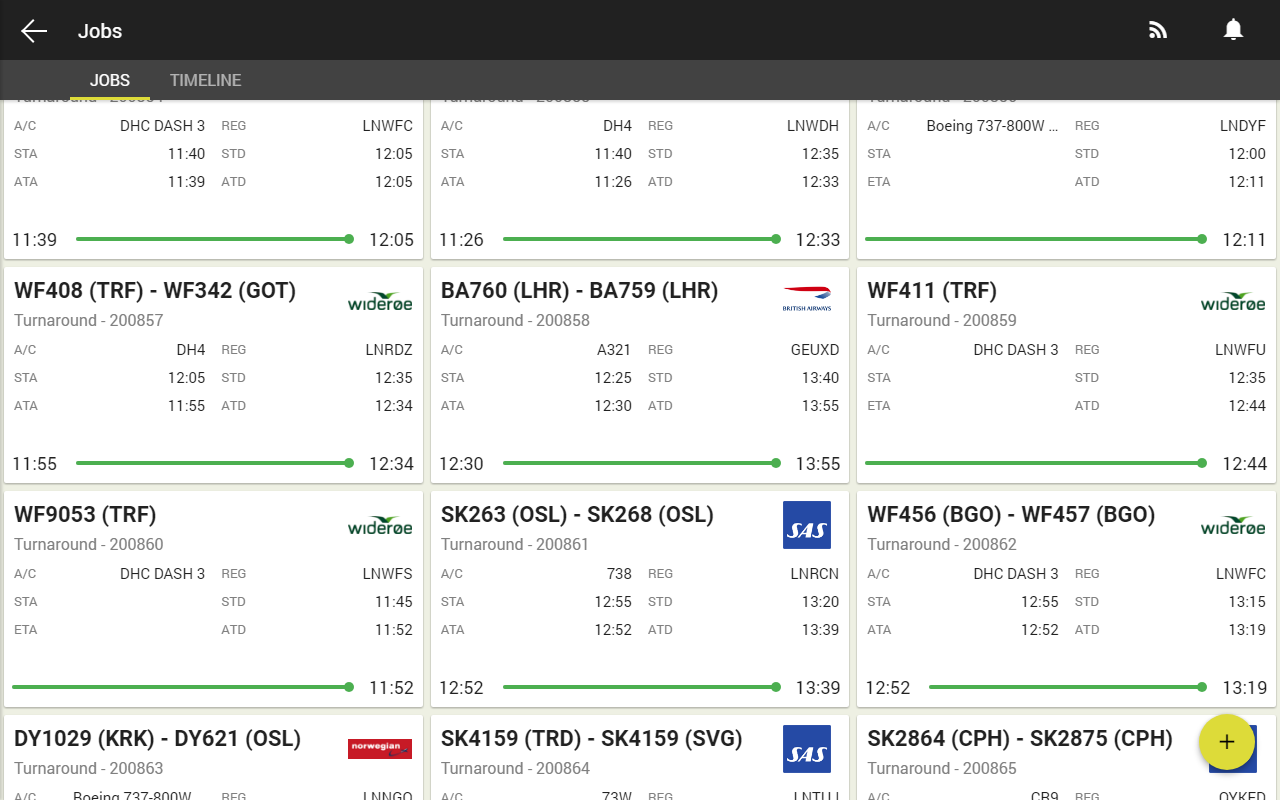The height and width of the screenshot is (800, 1280).
Task: Open WF408 (TRF) - WF342 (GOT) job
Action: coord(155,291)
